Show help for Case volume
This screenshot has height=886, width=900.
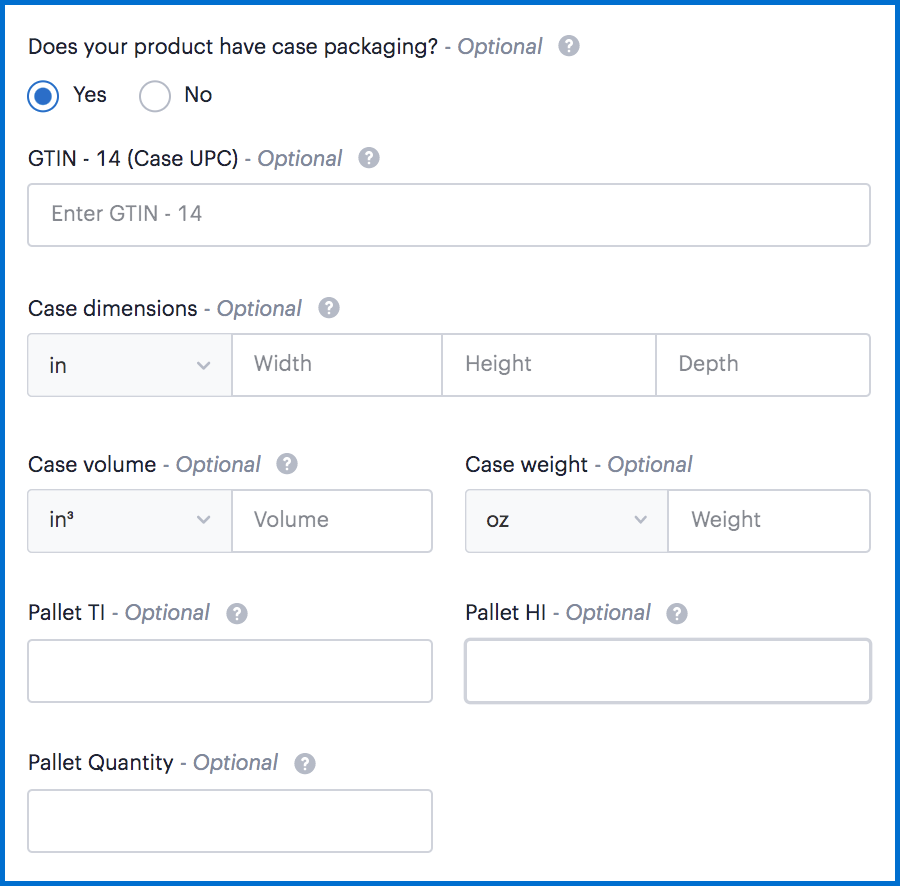pos(287,464)
